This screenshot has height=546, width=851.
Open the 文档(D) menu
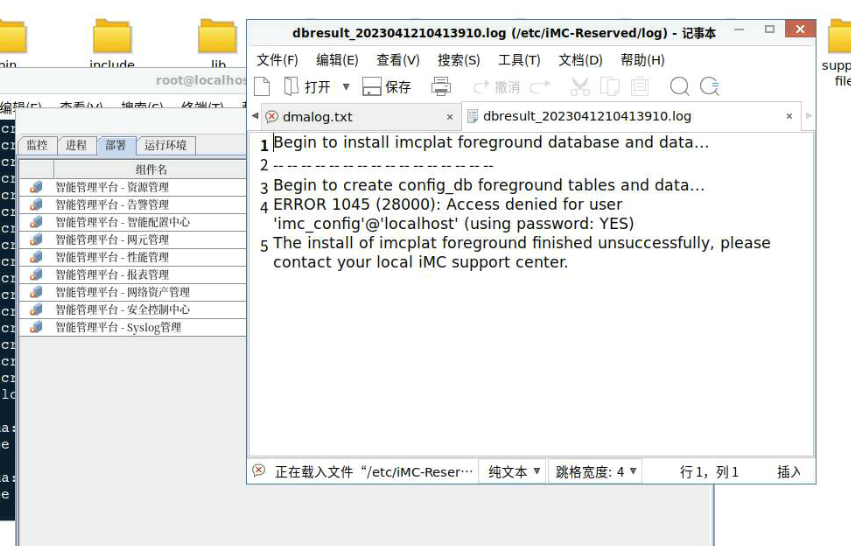(580, 60)
